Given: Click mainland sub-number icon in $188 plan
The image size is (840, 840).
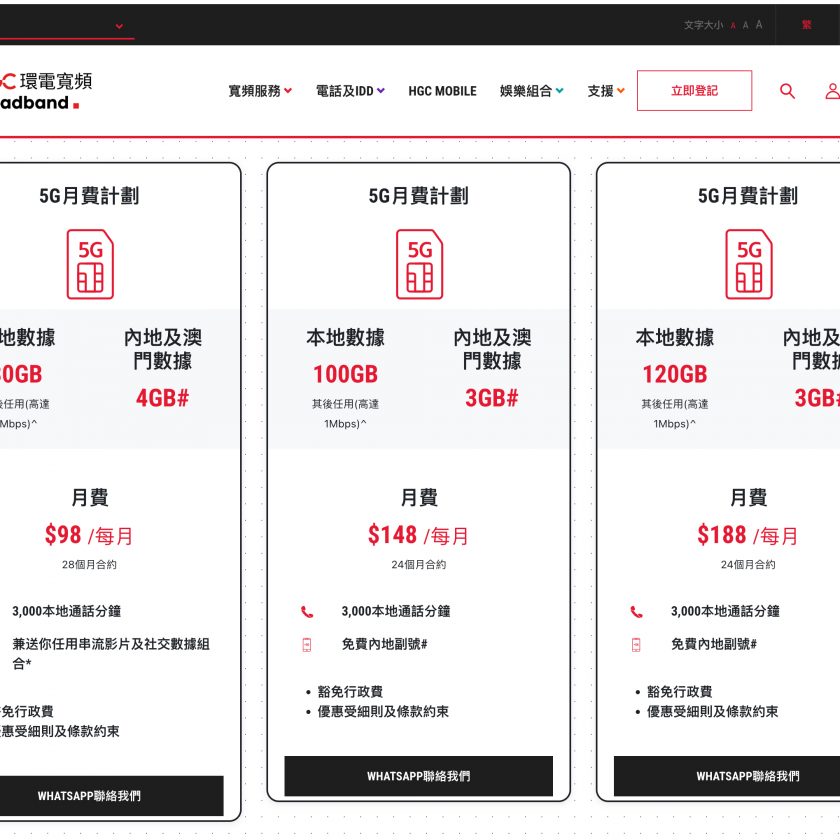Looking at the screenshot, I should pos(636,644).
